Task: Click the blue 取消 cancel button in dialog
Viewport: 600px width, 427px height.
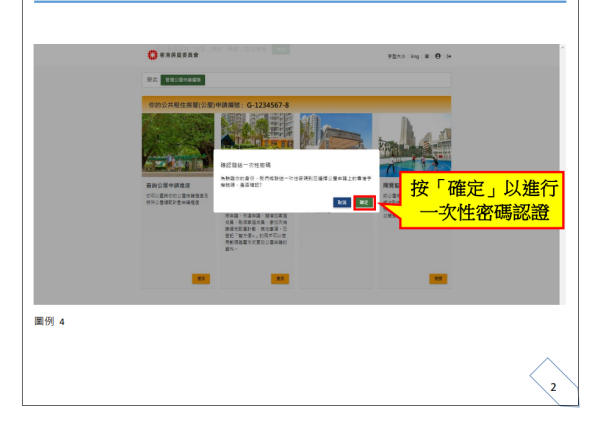Action: click(x=342, y=202)
